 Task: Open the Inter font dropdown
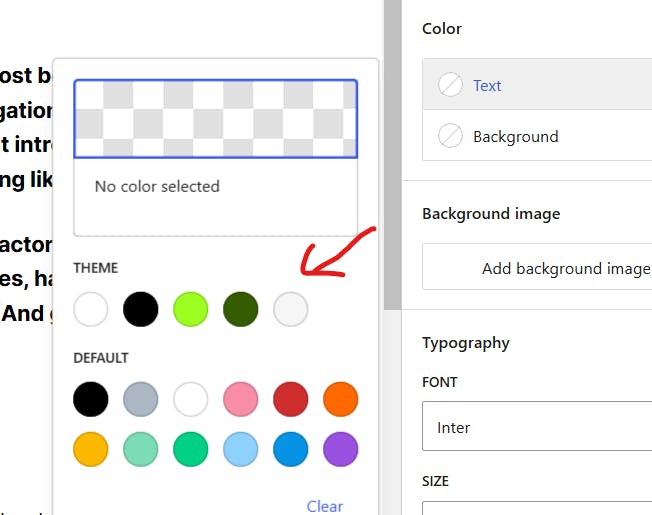(536, 427)
